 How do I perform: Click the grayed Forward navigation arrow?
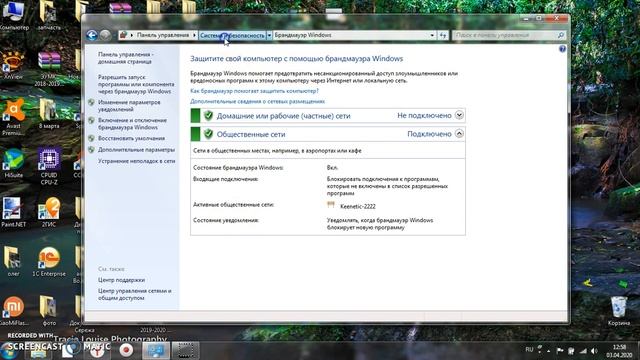105,36
